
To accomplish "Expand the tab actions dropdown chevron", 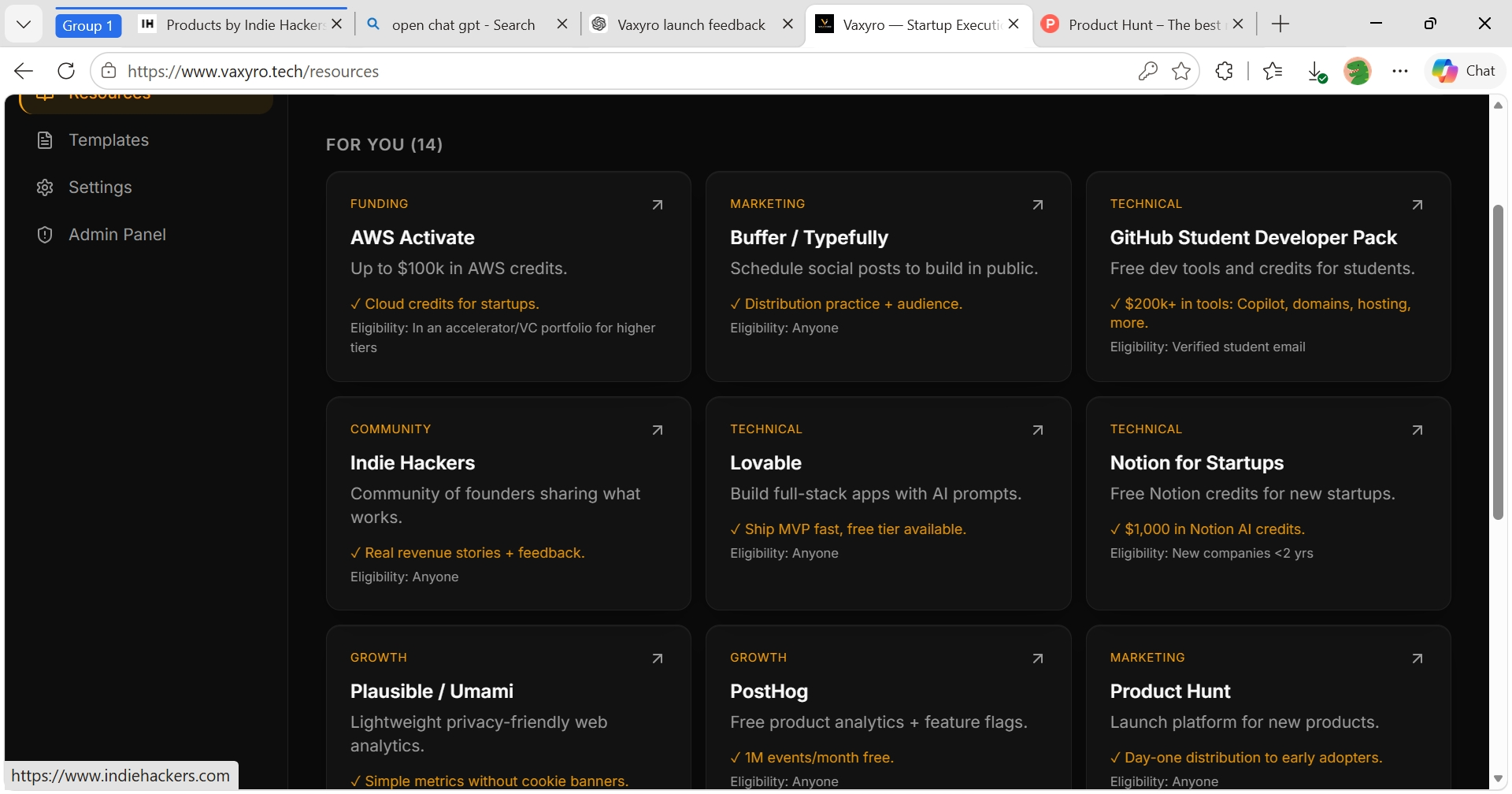I will tap(24, 24).
